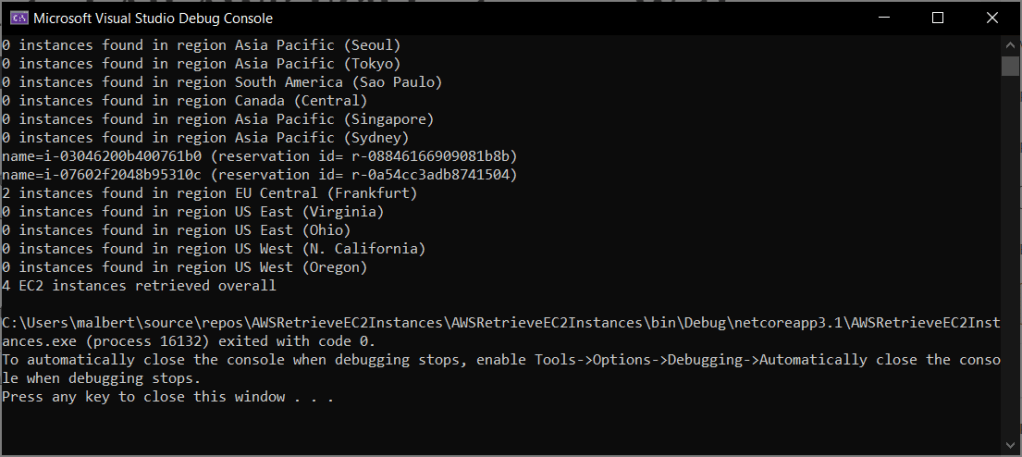
Task: Close the Debug Console window
Action: pyautogui.click(x=992, y=18)
